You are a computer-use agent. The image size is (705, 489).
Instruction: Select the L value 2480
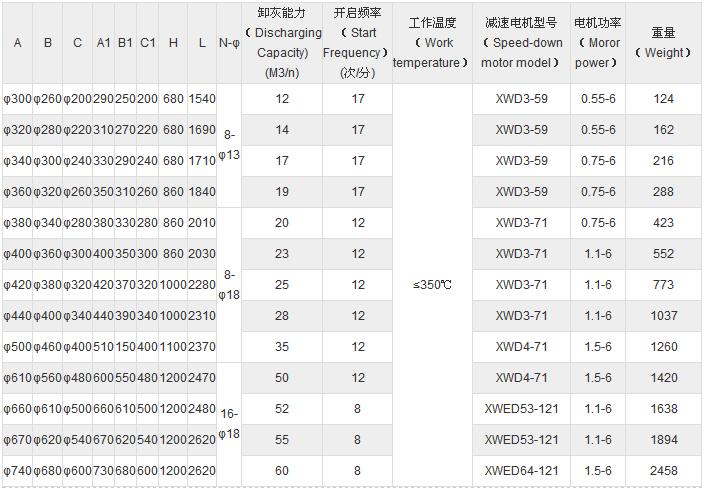click(x=202, y=409)
